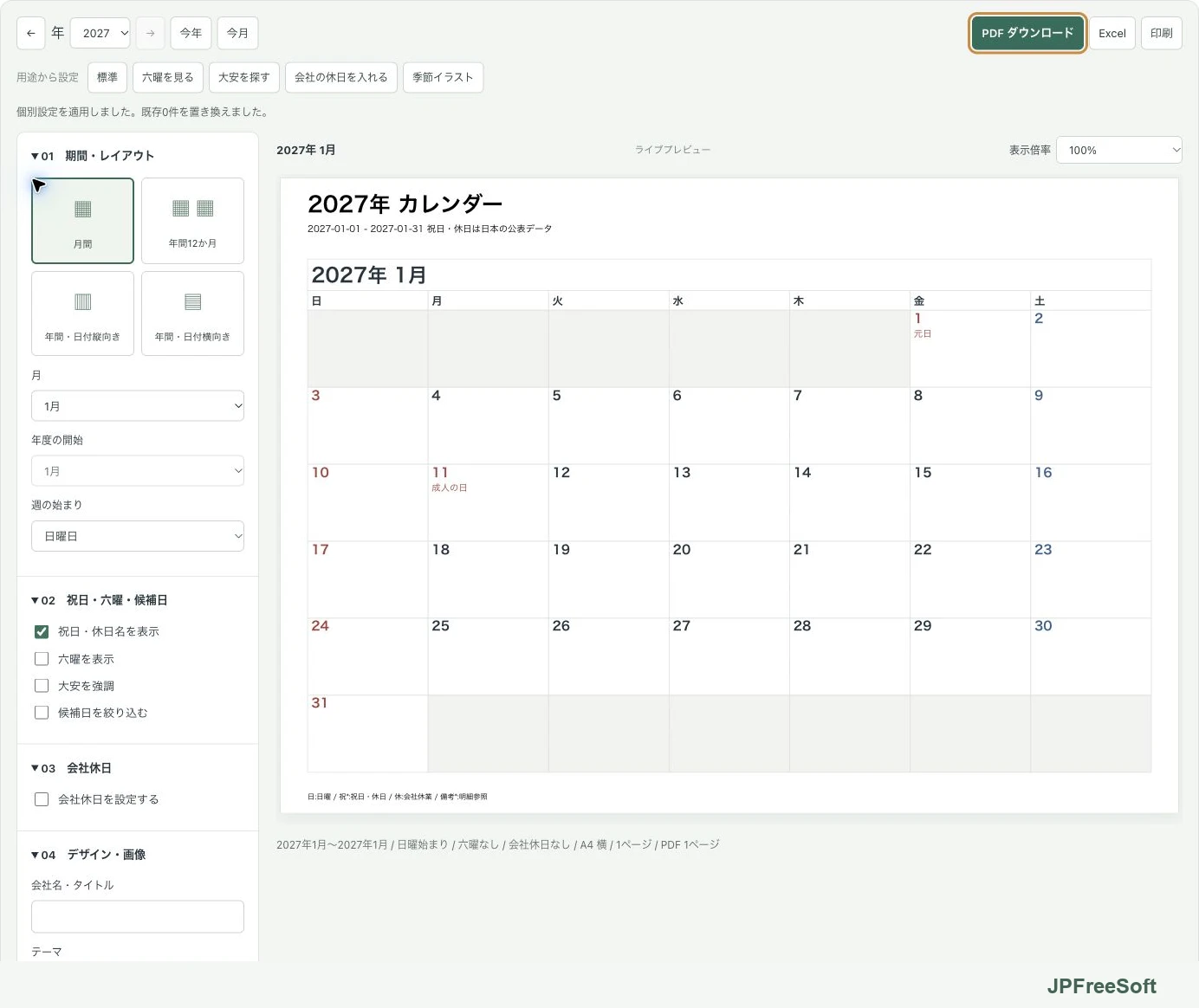The height and width of the screenshot is (1008, 1199).
Task: Apply the 会社の休日を入れる preset
Action: [341, 77]
